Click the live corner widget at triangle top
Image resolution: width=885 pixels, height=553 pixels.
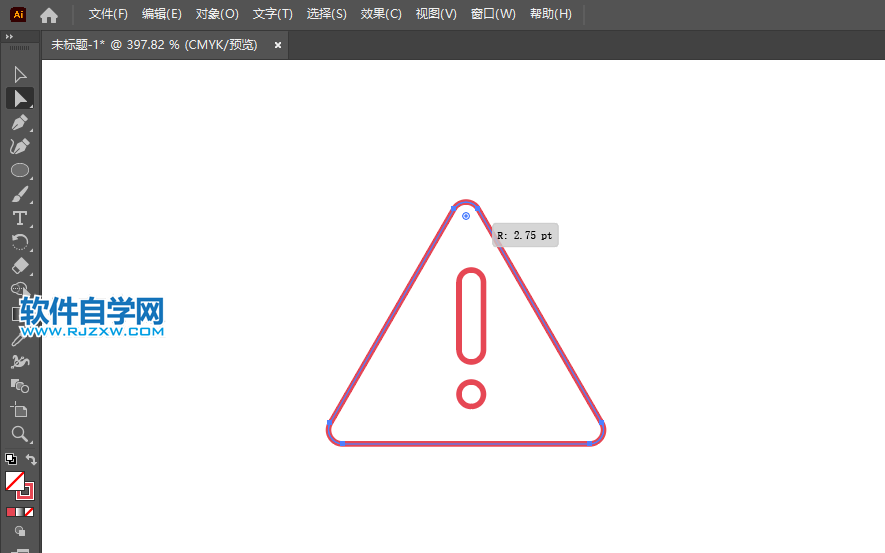[x=466, y=216]
